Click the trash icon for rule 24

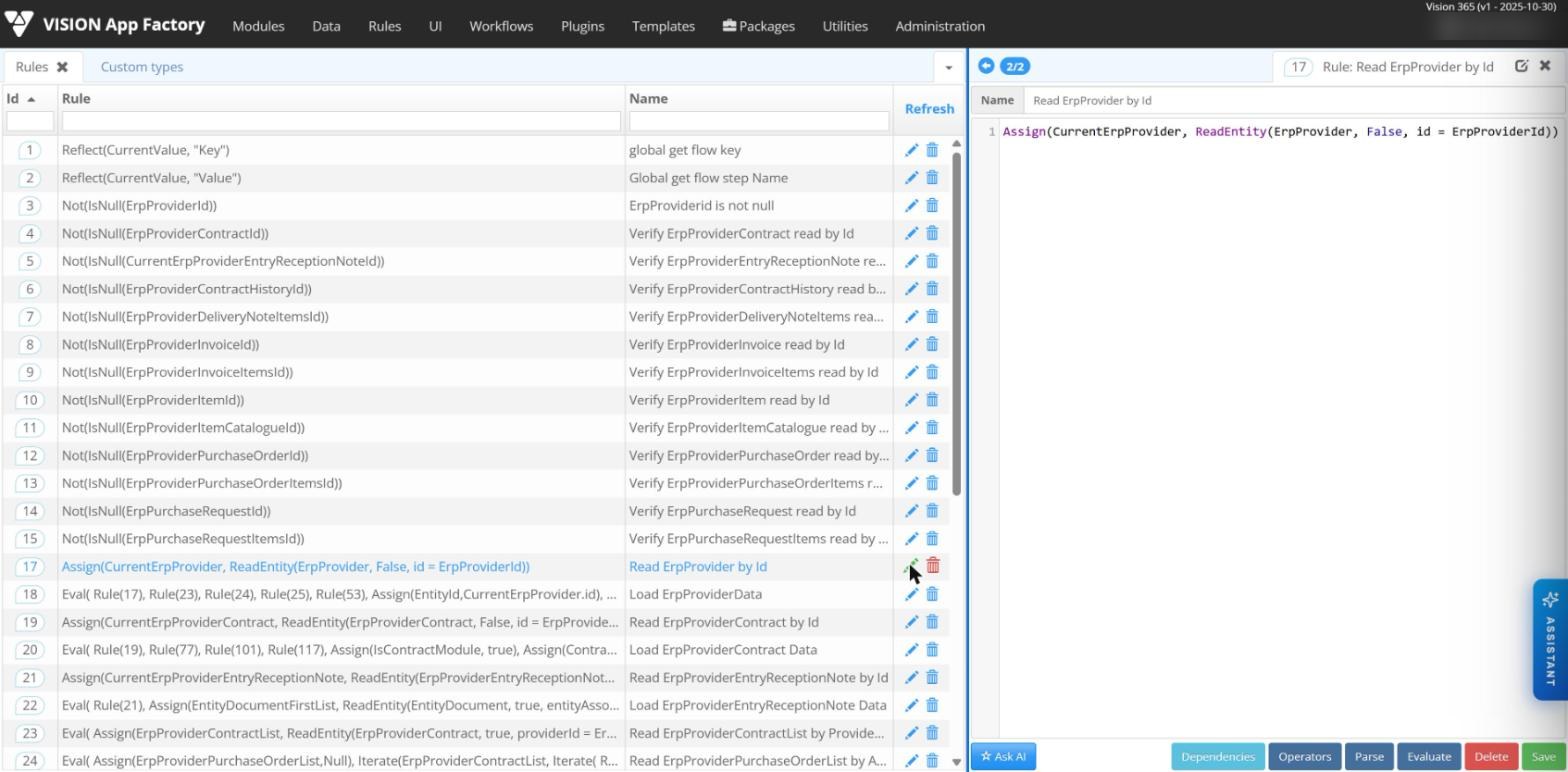point(932,760)
